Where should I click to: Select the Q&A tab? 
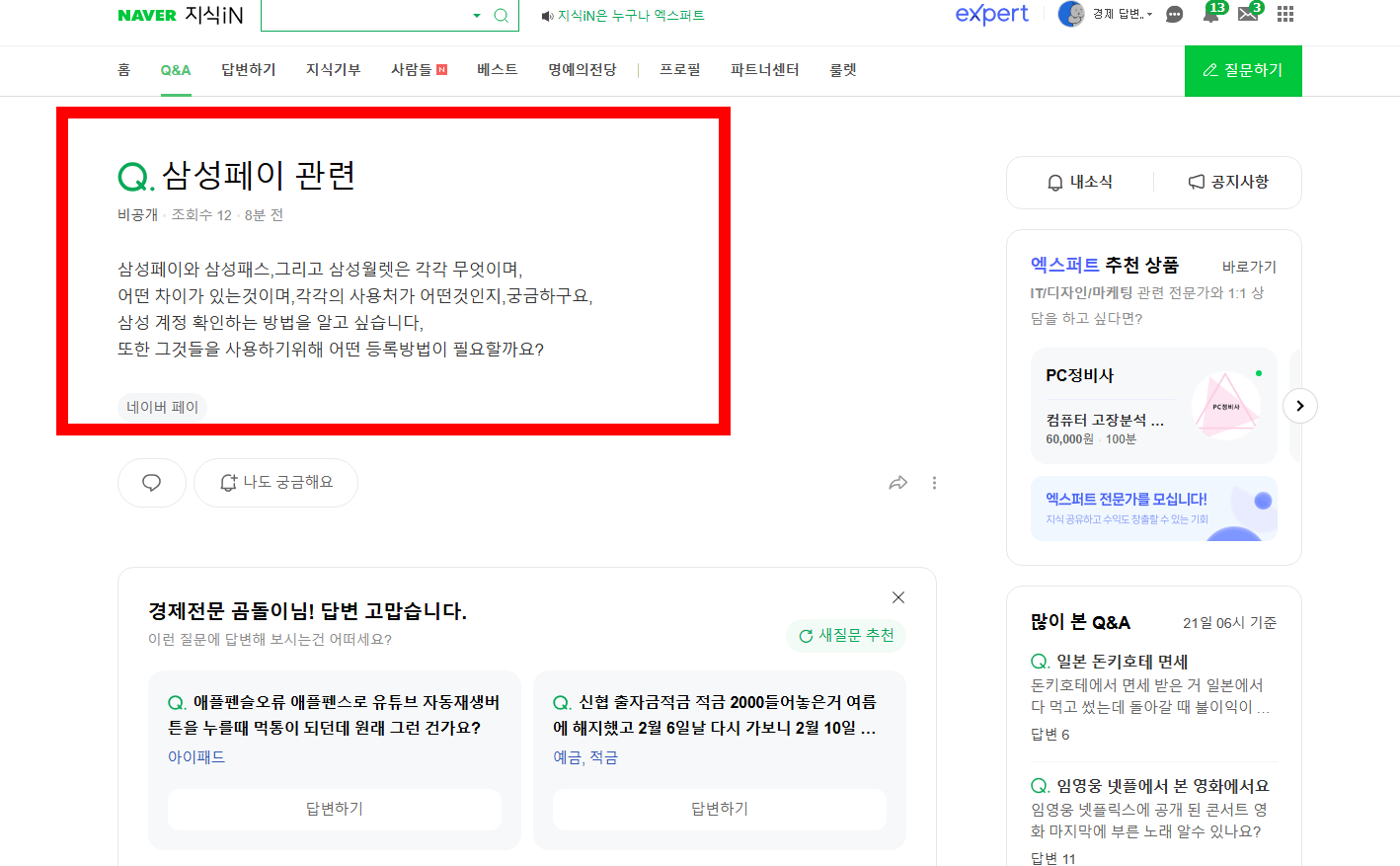176,70
